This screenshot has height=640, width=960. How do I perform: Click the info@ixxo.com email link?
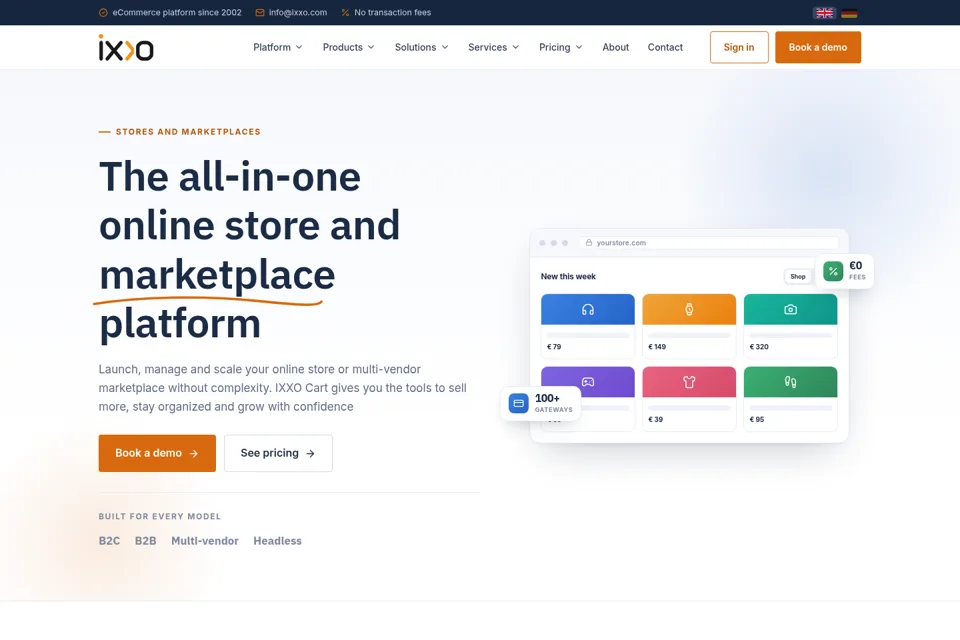click(298, 12)
